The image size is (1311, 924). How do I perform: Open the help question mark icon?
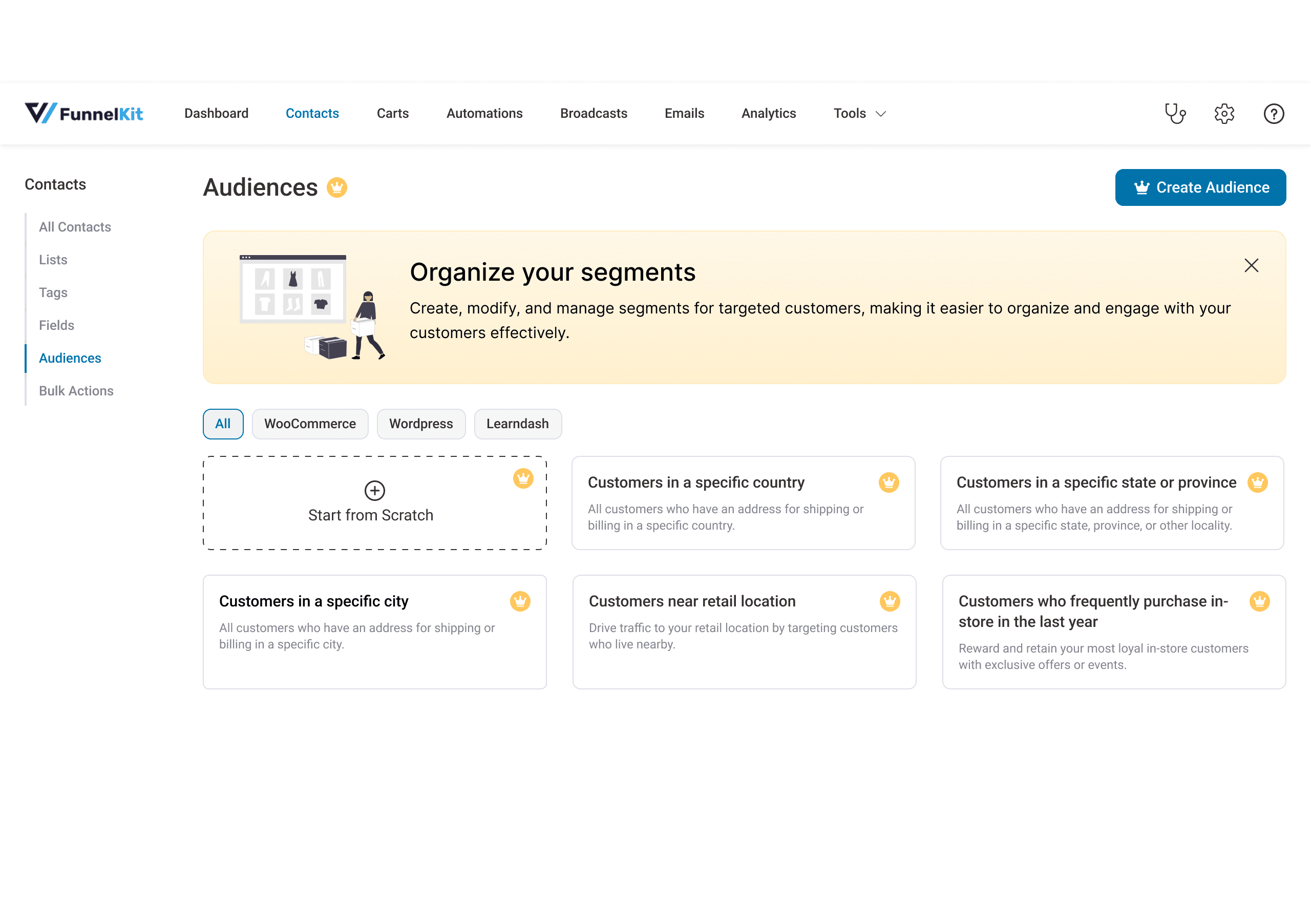click(1273, 114)
